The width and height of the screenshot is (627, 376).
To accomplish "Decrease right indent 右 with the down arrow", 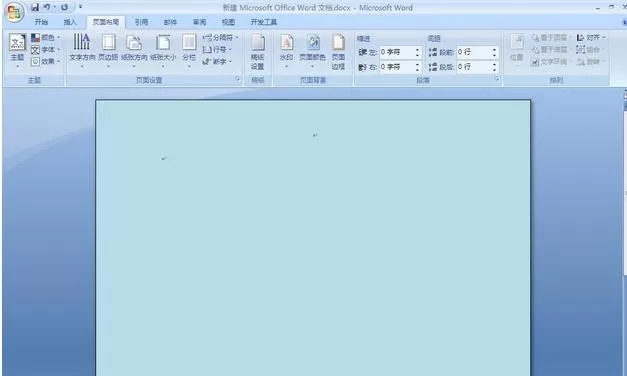I will (417, 70).
